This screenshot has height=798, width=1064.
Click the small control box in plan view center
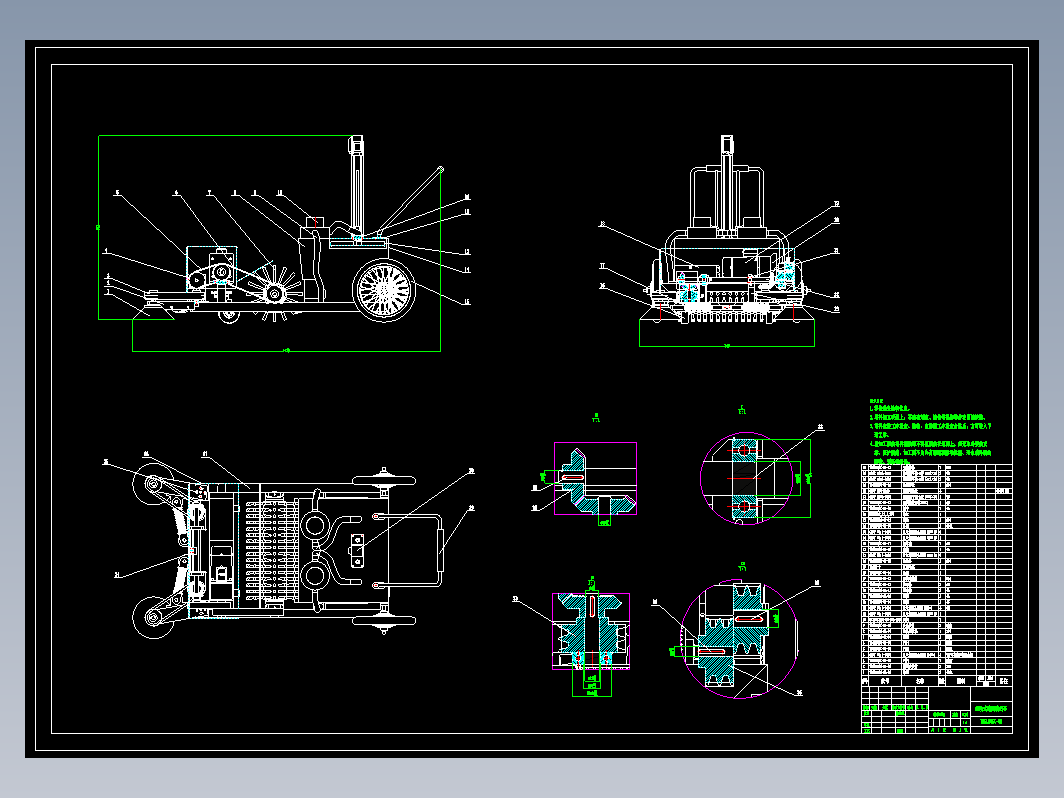coord(356,550)
